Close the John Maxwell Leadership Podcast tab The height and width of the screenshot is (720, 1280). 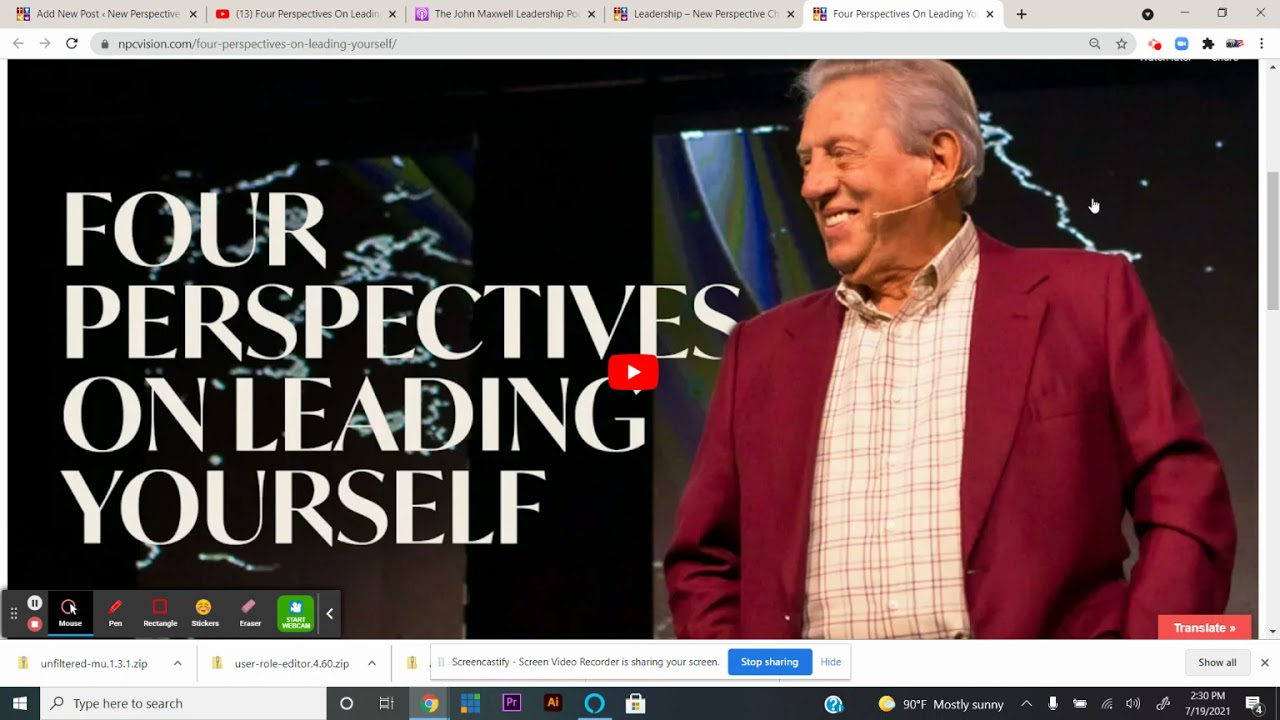click(591, 14)
